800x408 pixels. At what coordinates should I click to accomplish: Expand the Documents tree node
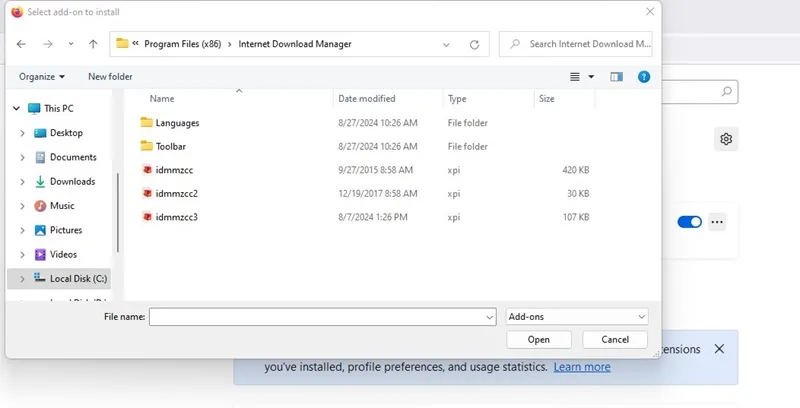tap(22, 158)
